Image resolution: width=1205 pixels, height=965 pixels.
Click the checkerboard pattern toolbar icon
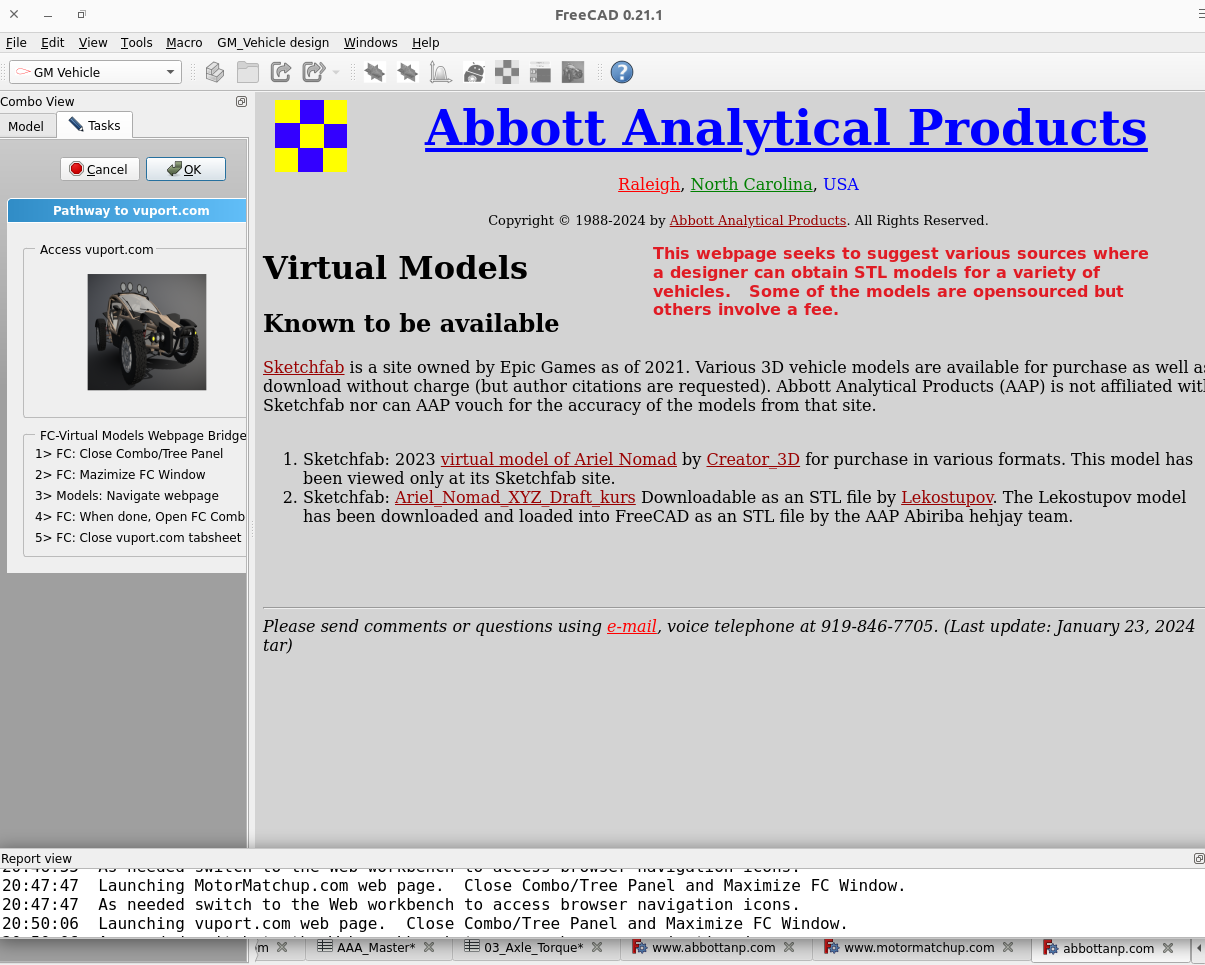coord(507,72)
